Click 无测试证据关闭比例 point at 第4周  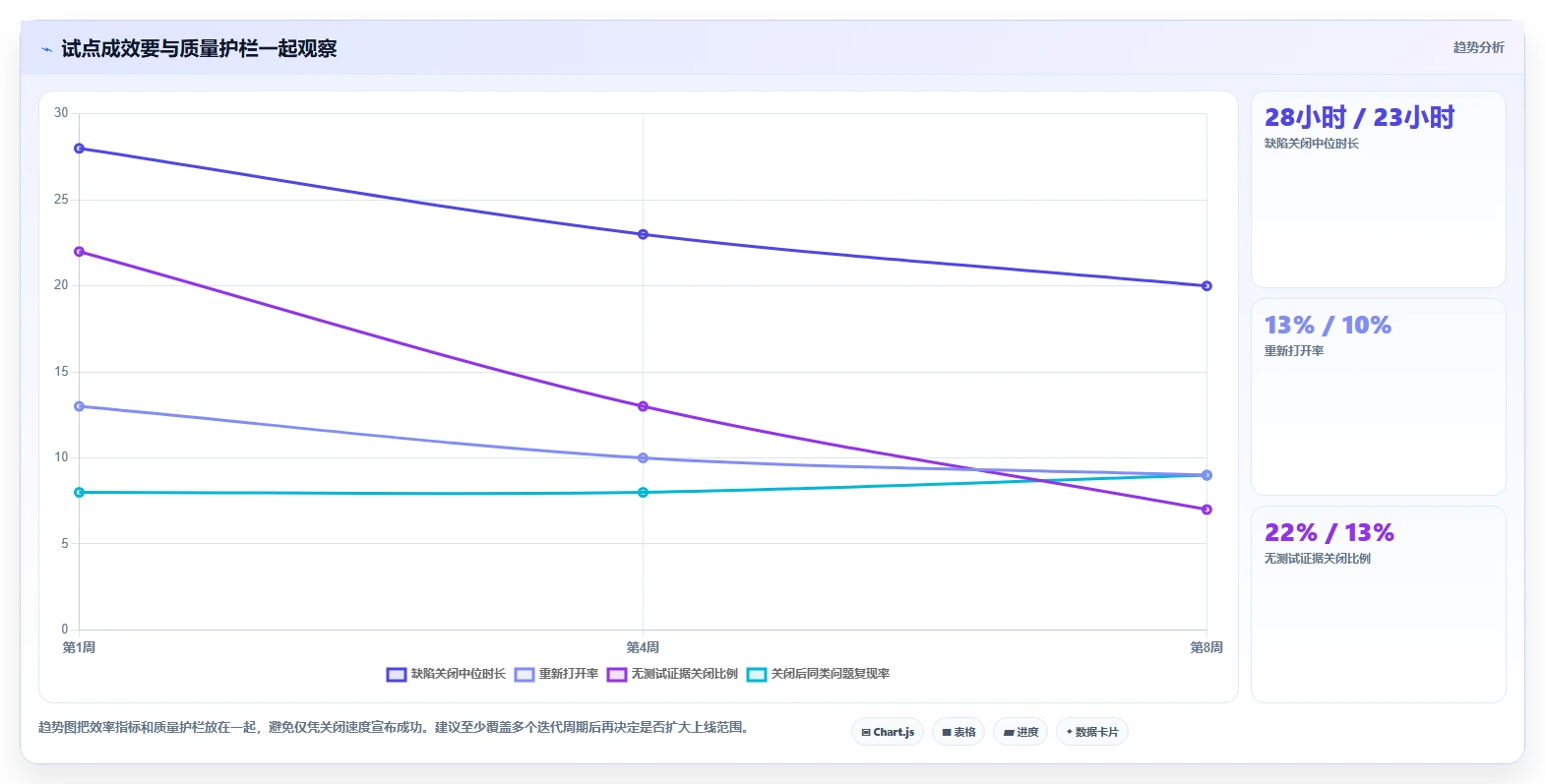click(644, 406)
